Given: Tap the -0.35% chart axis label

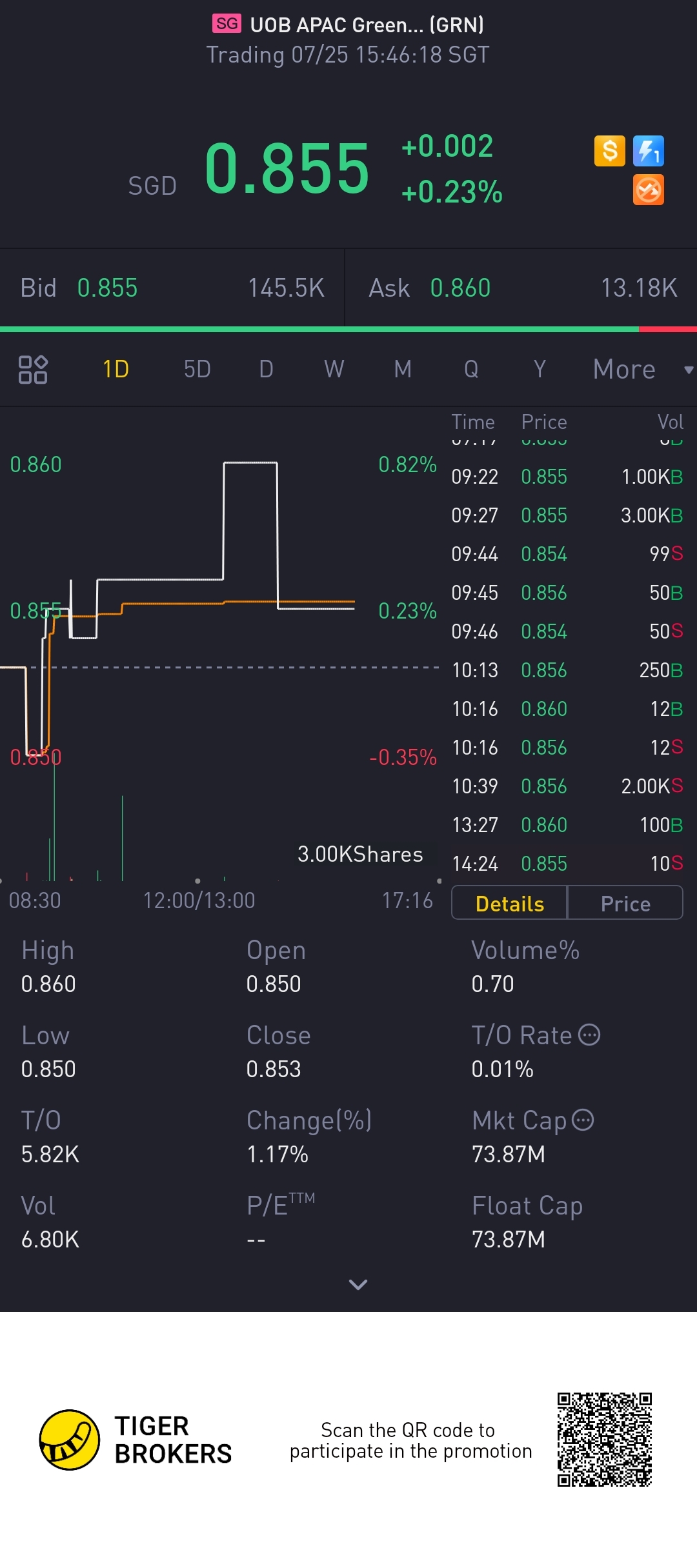Looking at the screenshot, I should 403,757.
